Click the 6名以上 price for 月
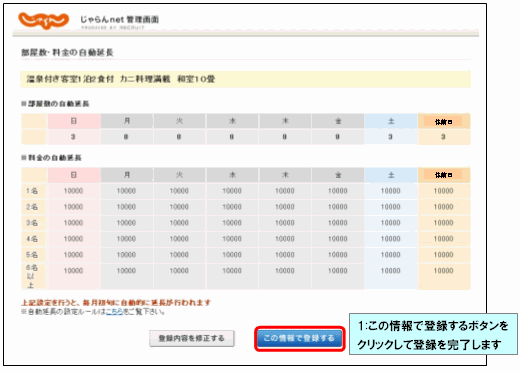The height and width of the screenshot is (371, 520). click(x=126, y=271)
